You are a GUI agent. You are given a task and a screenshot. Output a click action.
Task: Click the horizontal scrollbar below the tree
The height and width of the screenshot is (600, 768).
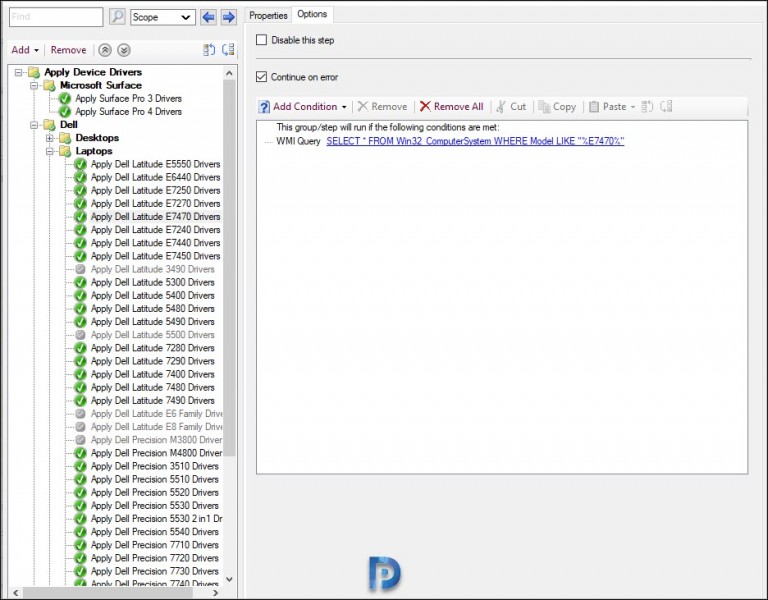pos(108,592)
